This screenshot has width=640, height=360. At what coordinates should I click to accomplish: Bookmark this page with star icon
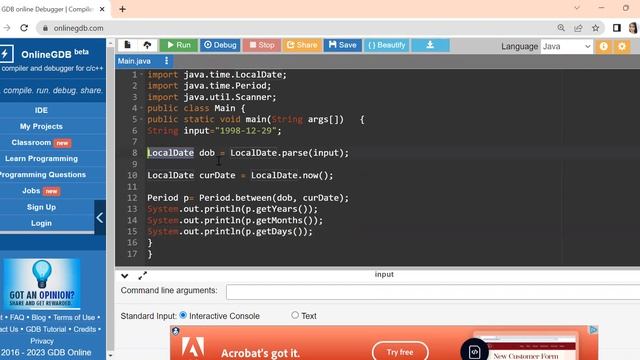pyautogui.click(x=596, y=28)
